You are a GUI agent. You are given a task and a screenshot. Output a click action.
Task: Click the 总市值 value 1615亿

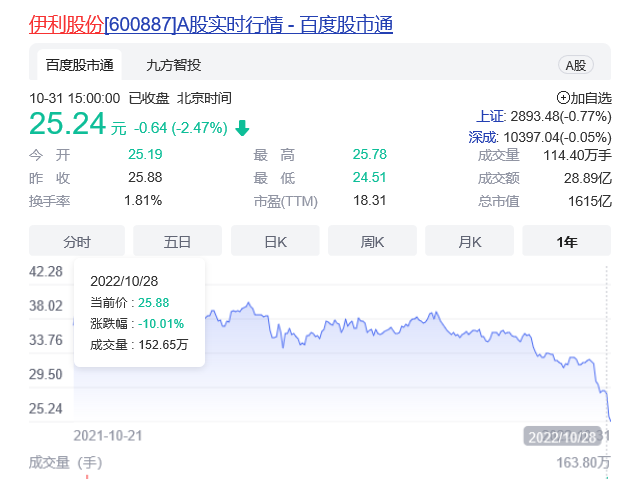click(590, 201)
